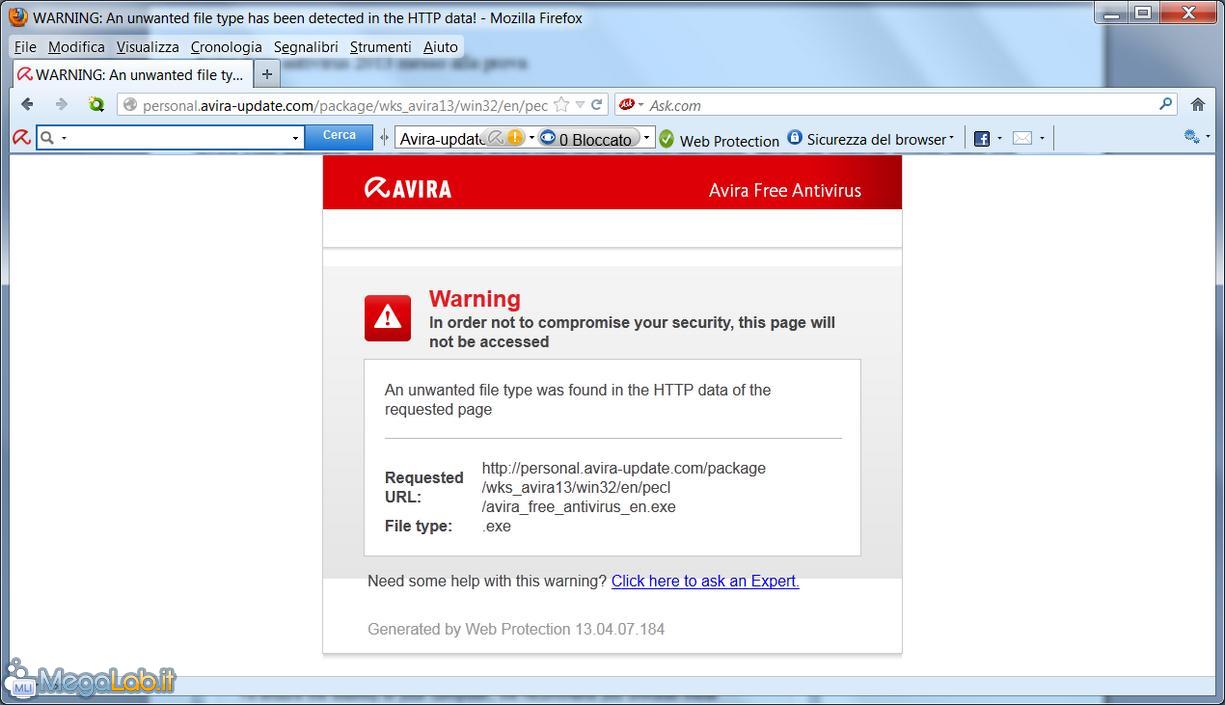
Task: Click the mail envelope toolbar icon
Action: click(x=1022, y=139)
